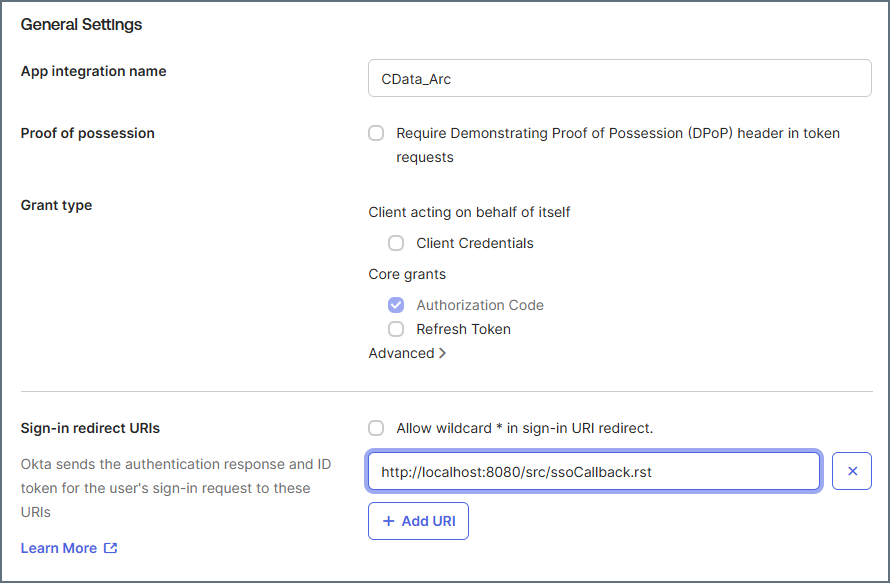The height and width of the screenshot is (583, 890).
Task: Click the General Settings heading
Action: coord(81,24)
